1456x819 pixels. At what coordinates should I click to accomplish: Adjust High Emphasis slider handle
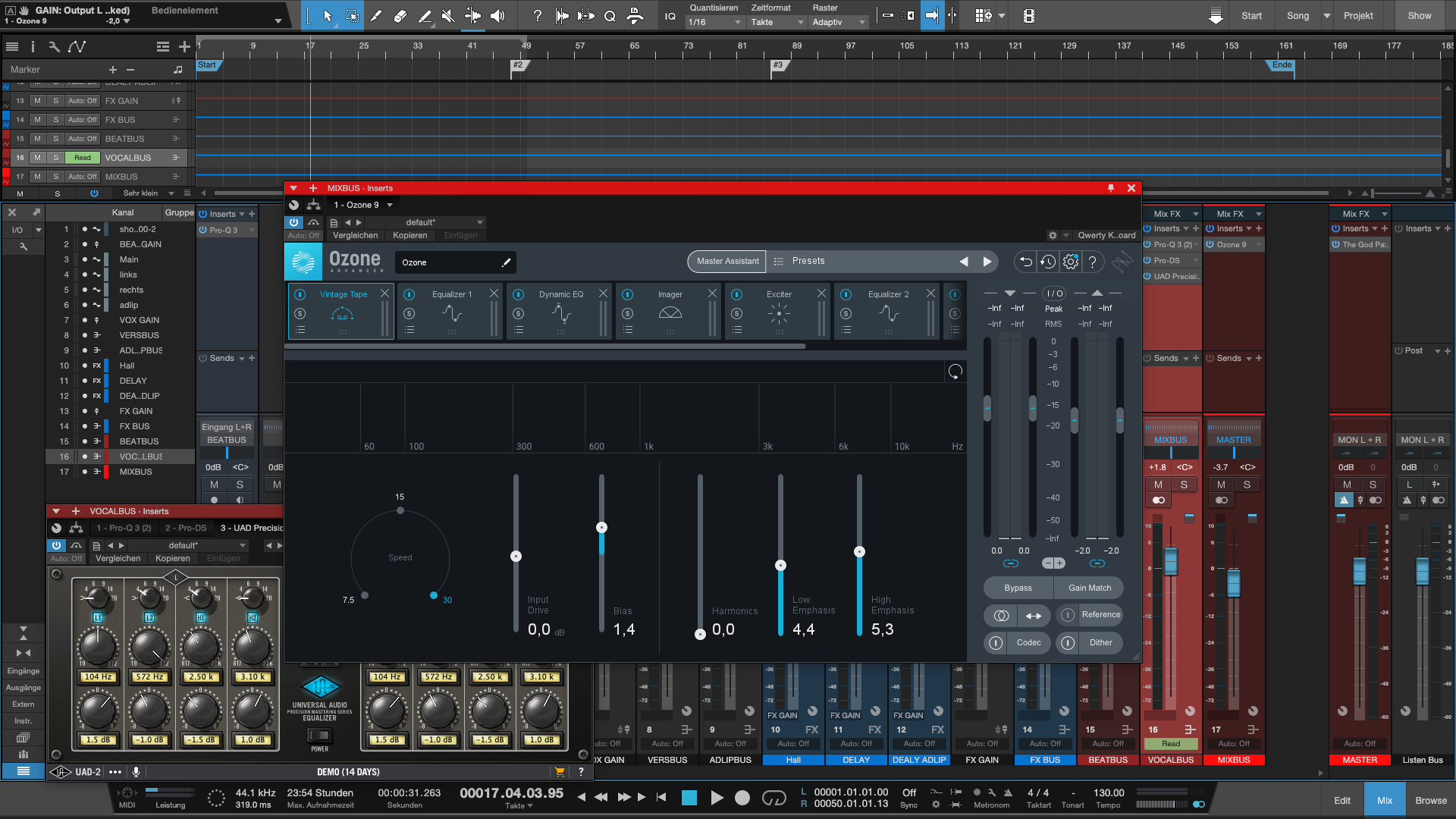(859, 552)
